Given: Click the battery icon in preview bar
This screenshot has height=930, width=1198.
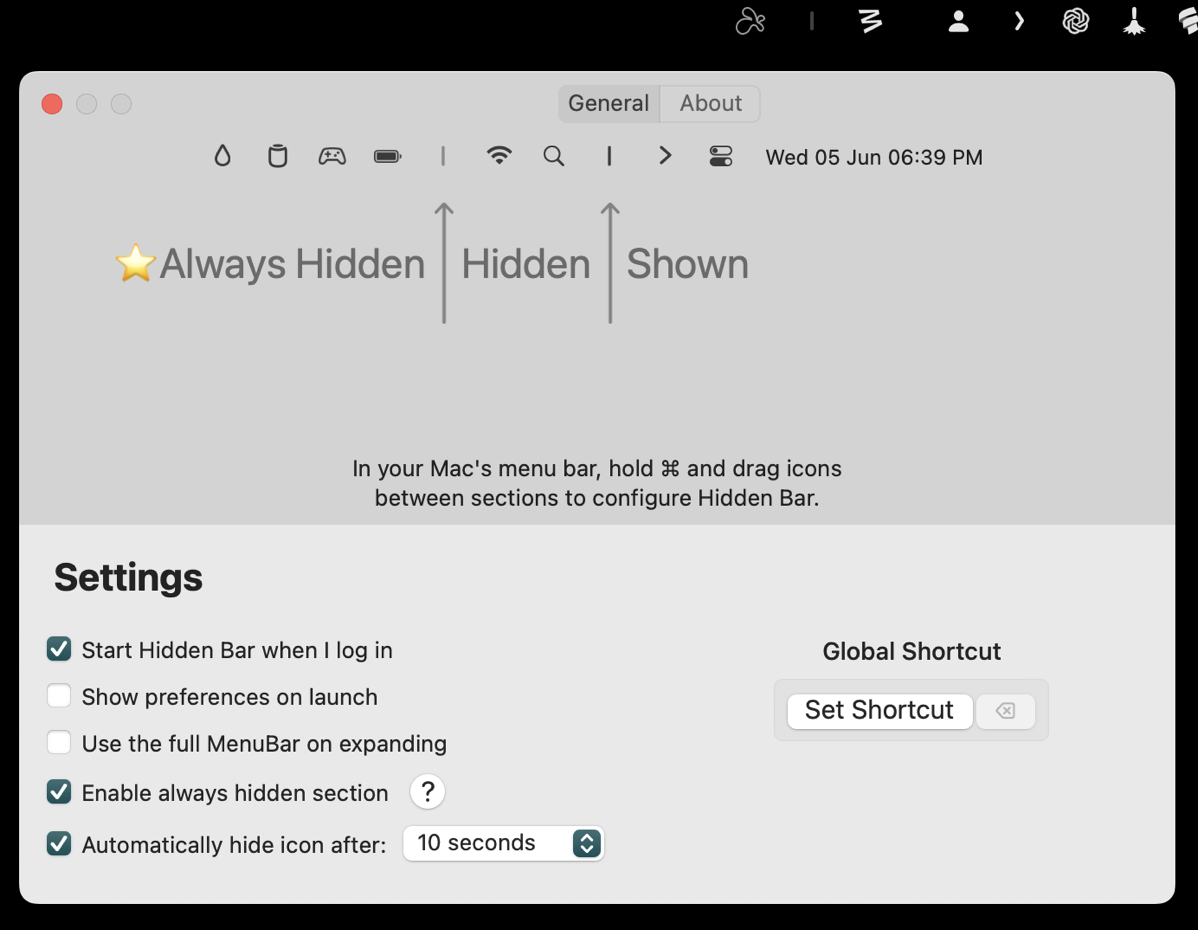Looking at the screenshot, I should (387, 156).
